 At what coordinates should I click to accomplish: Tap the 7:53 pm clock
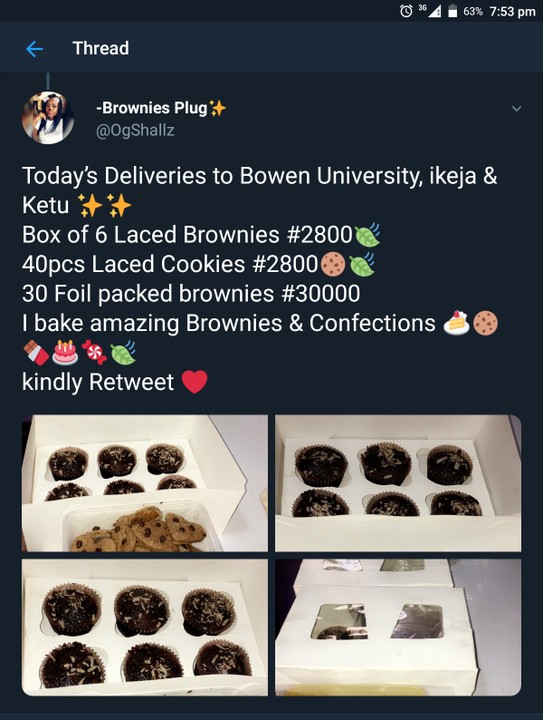coord(513,11)
